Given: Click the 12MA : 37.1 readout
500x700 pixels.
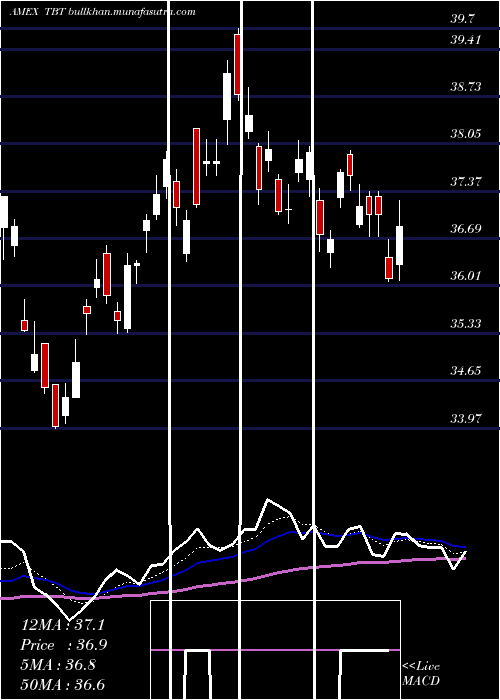Looking at the screenshot, I should [62, 625].
